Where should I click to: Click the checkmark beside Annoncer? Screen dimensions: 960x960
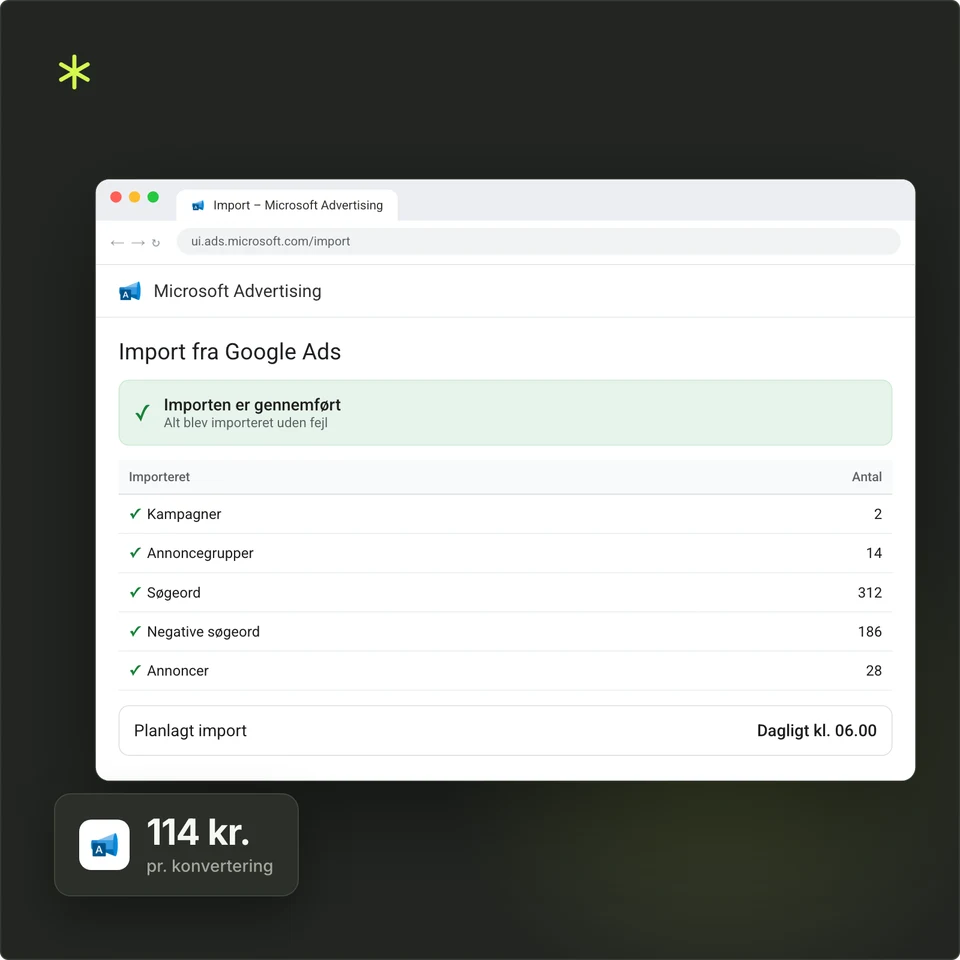(x=135, y=670)
